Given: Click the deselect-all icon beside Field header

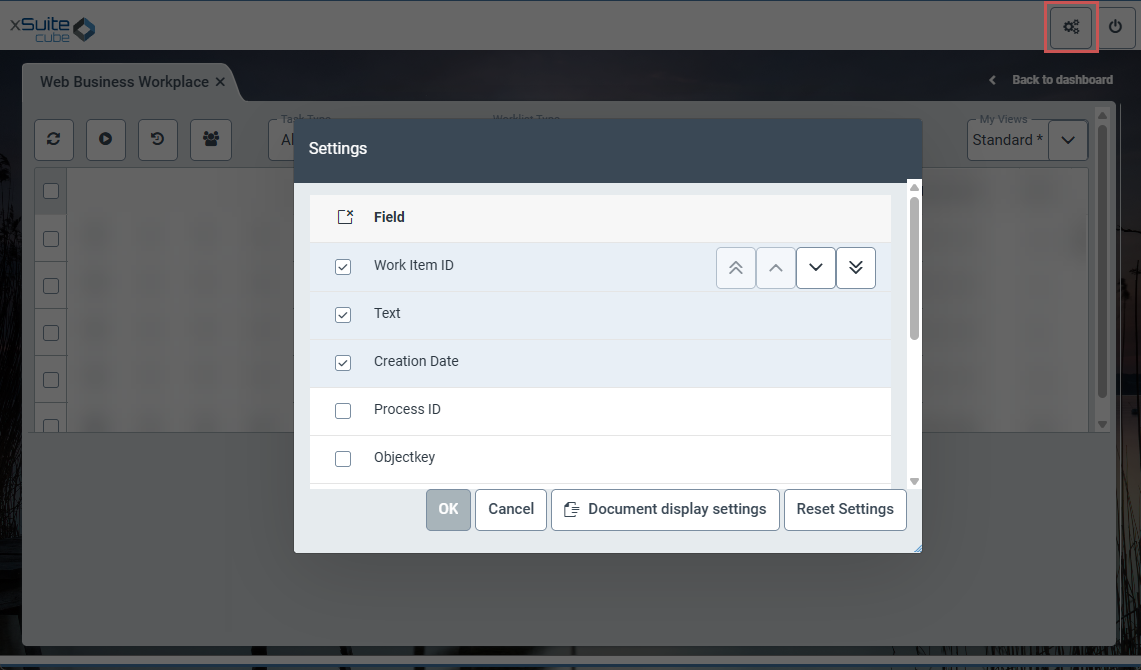Looking at the screenshot, I should tap(345, 217).
